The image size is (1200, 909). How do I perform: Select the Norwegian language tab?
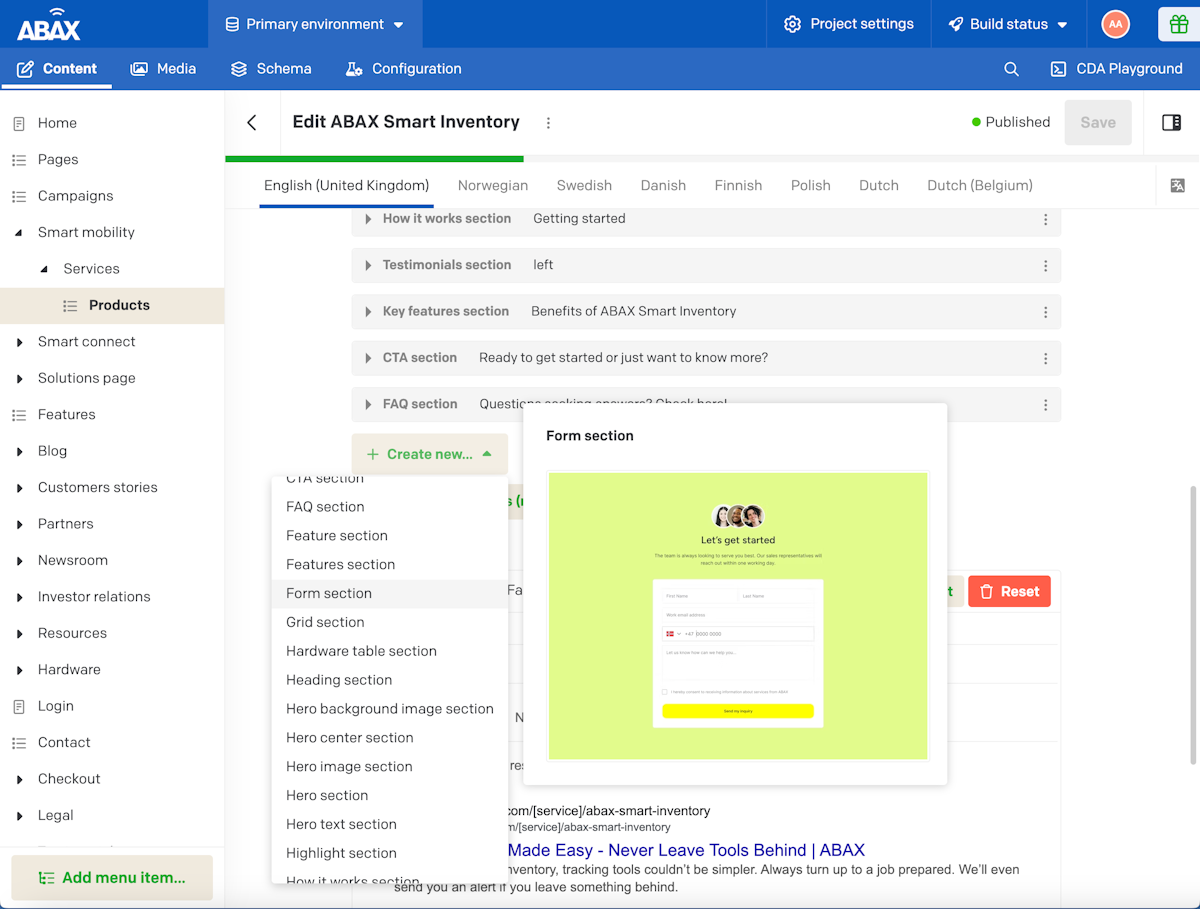pos(492,185)
